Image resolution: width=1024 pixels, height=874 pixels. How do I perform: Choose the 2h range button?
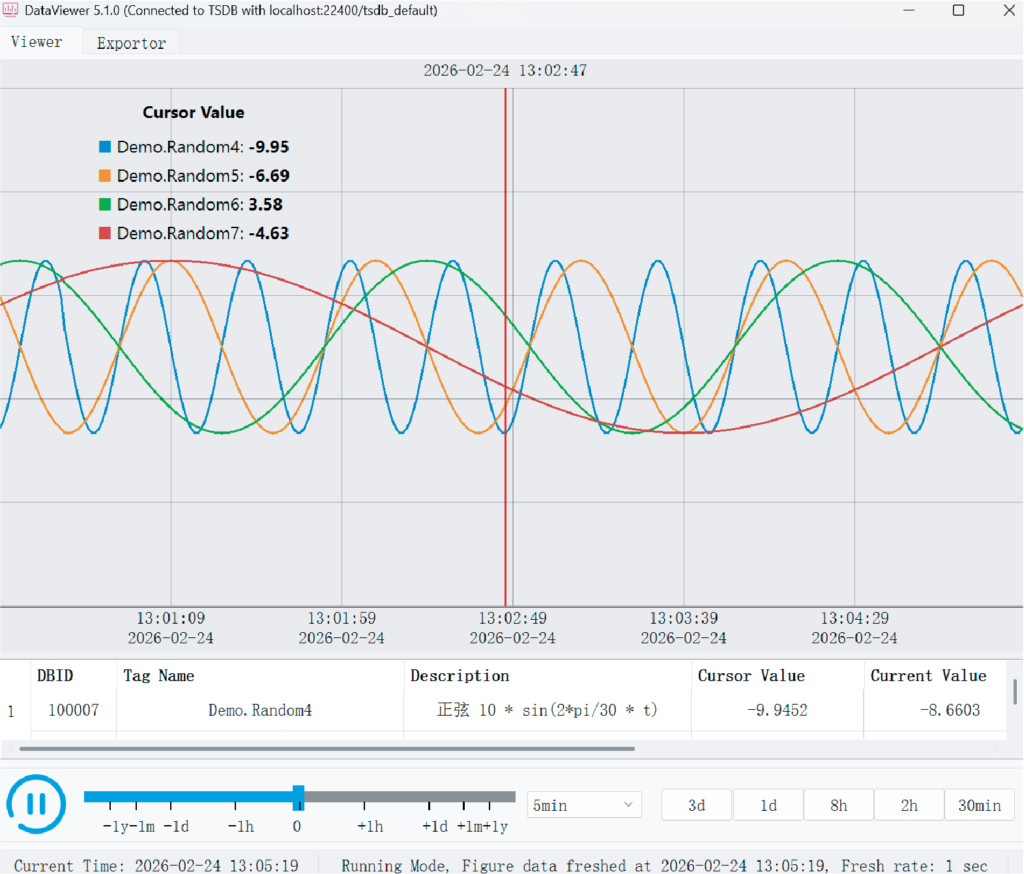tap(909, 805)
